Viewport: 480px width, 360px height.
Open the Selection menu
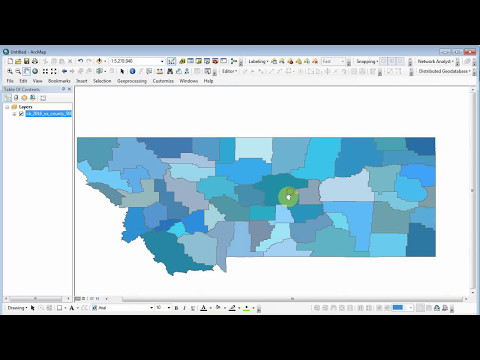[x=102, y=81]
